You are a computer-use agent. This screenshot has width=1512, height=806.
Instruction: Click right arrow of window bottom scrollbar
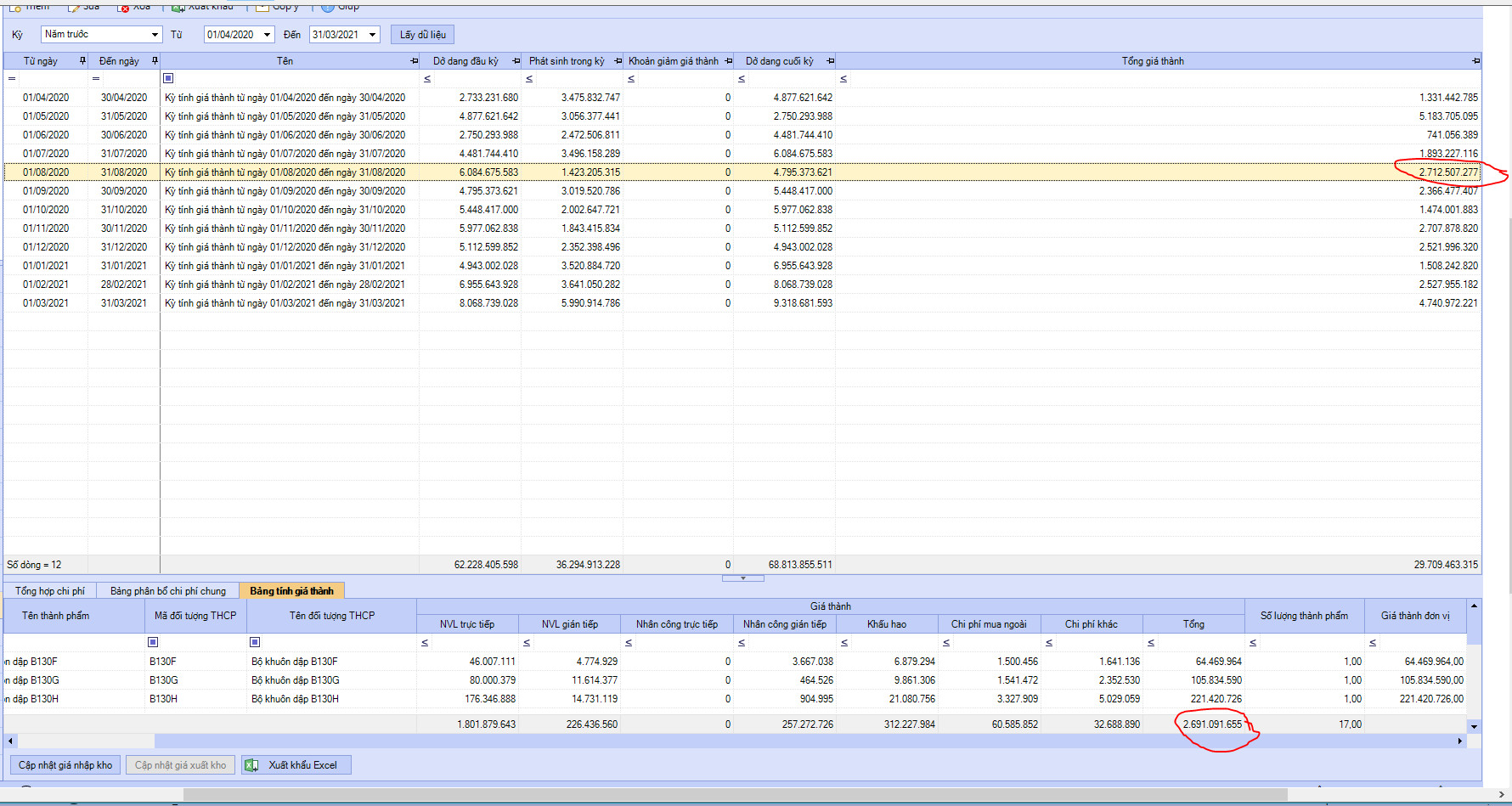coord(1502,795)
